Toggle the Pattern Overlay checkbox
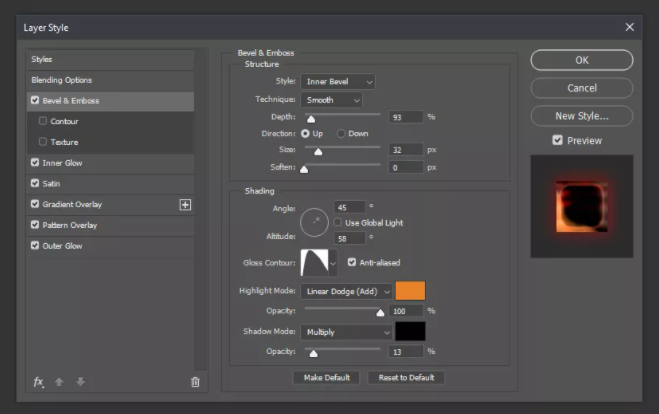Image resolution: width=659 pixels, height=414 pixels. coord(35,224)
